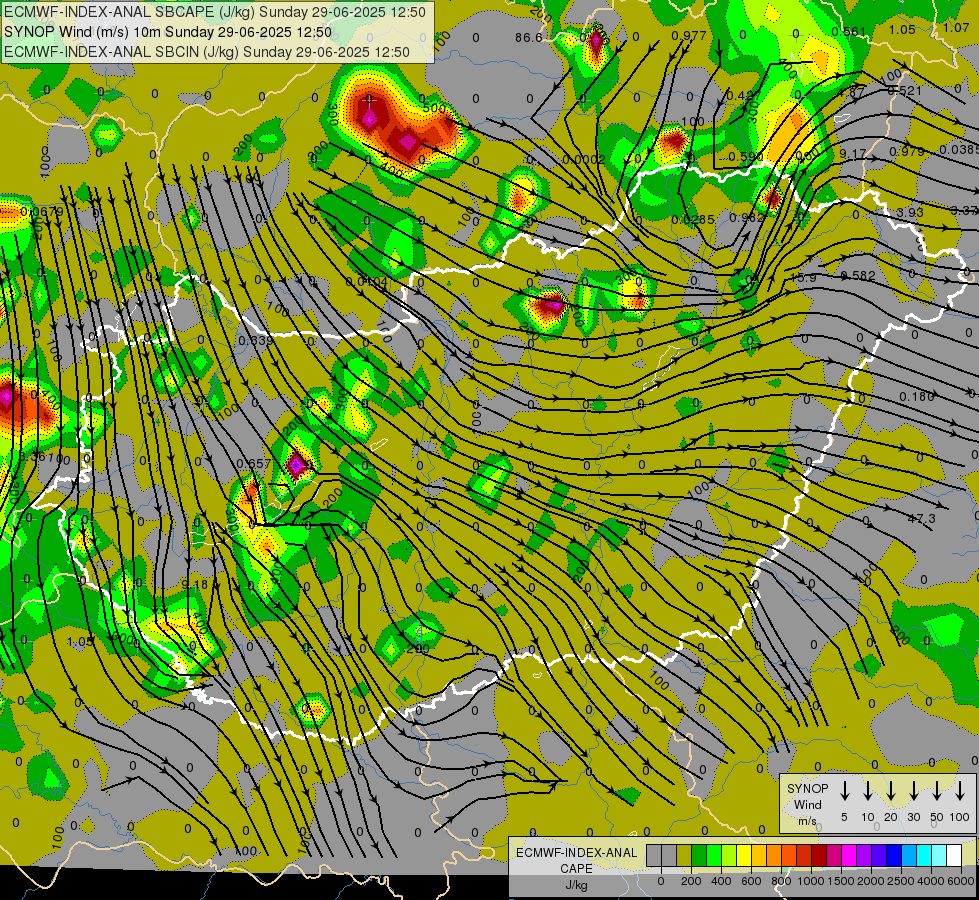Click the 3.93 value on the map
This screenshot has width=979, height=900.
(x=910, y=212)
